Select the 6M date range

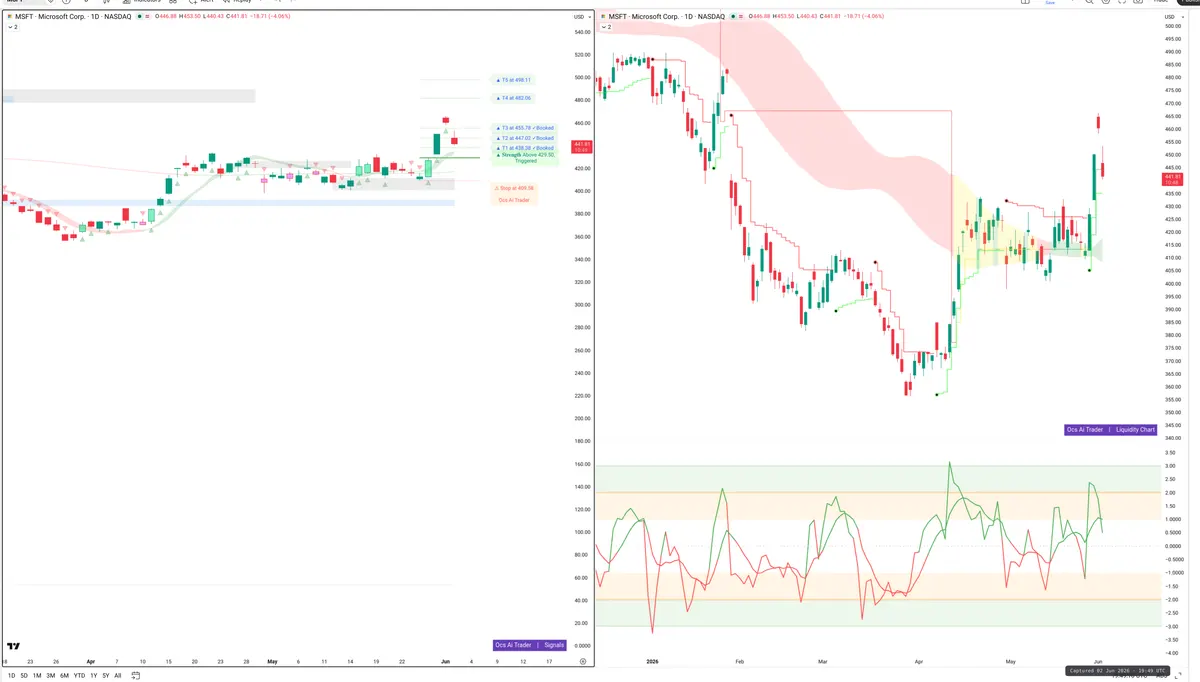click(64, 675)
